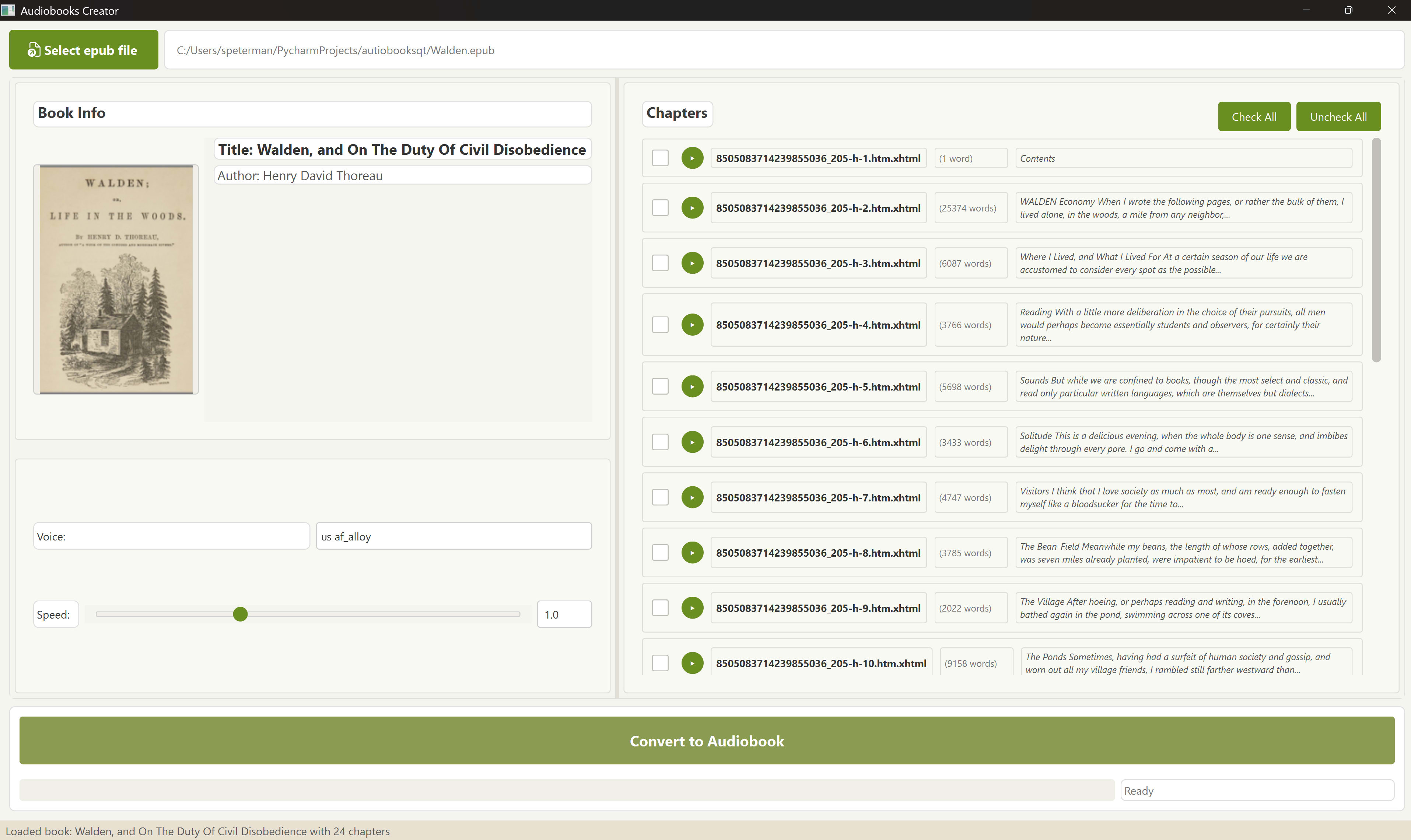This screenshot has width=1411, height=840.
Task: Preview audio for the Reading chapter
Action: point(692,324)
